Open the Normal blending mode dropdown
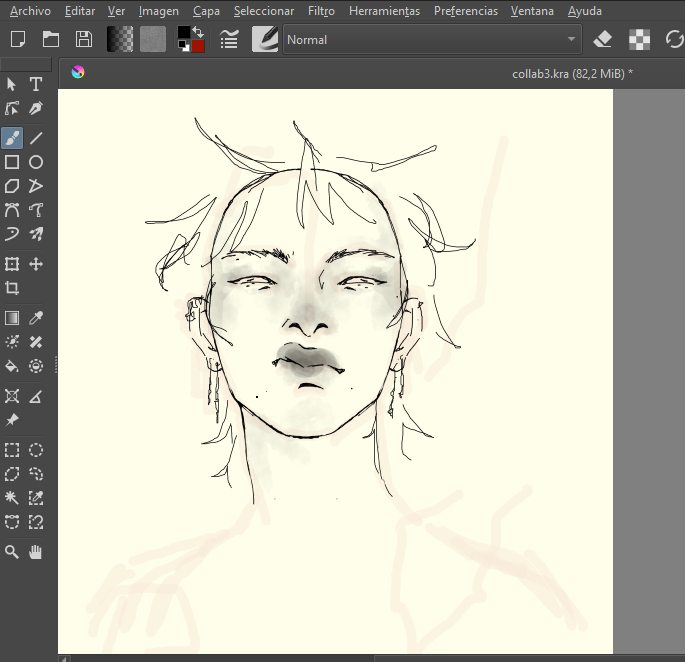 (x=432, y=39)
